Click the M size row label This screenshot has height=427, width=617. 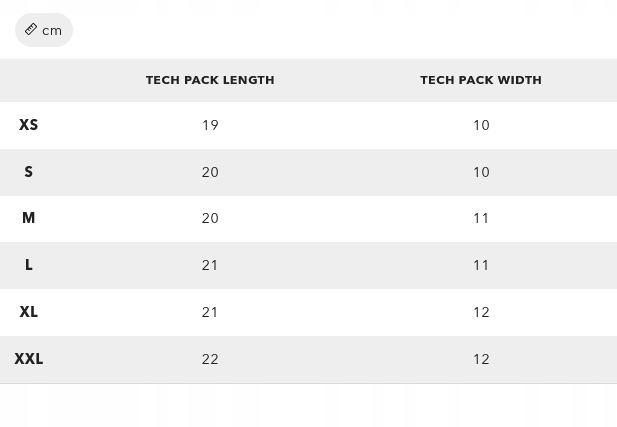point(29,218)
